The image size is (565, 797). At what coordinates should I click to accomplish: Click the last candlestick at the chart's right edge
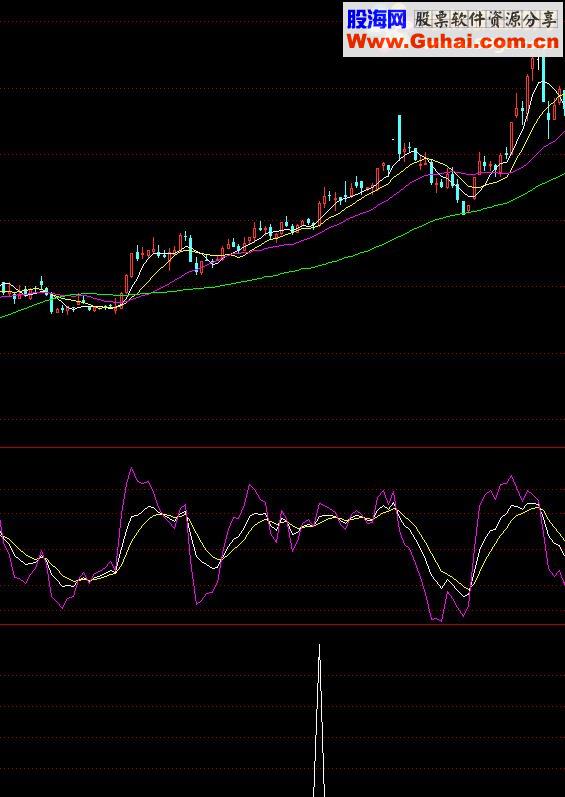pos(563,101)
